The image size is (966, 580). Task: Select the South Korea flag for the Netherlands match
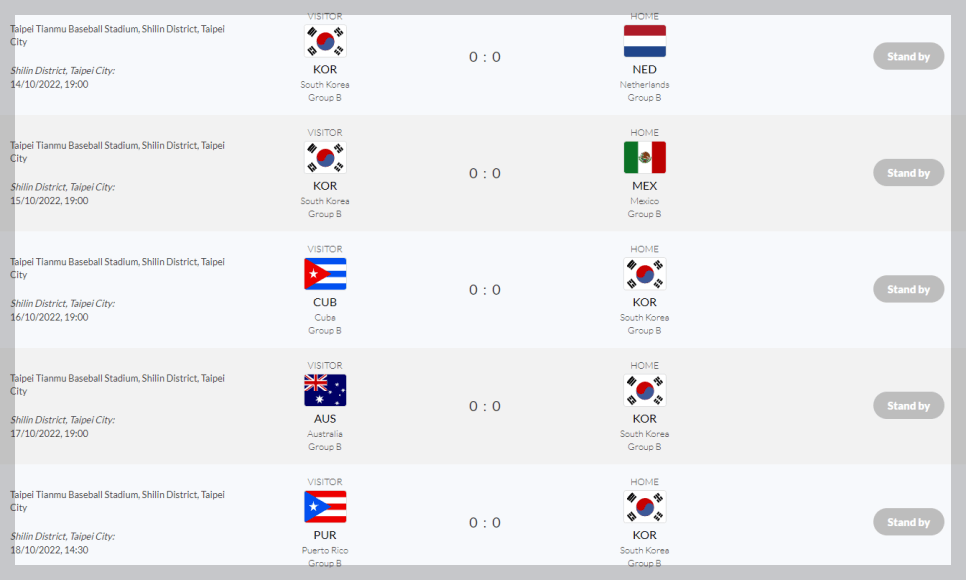click(324, 41)
